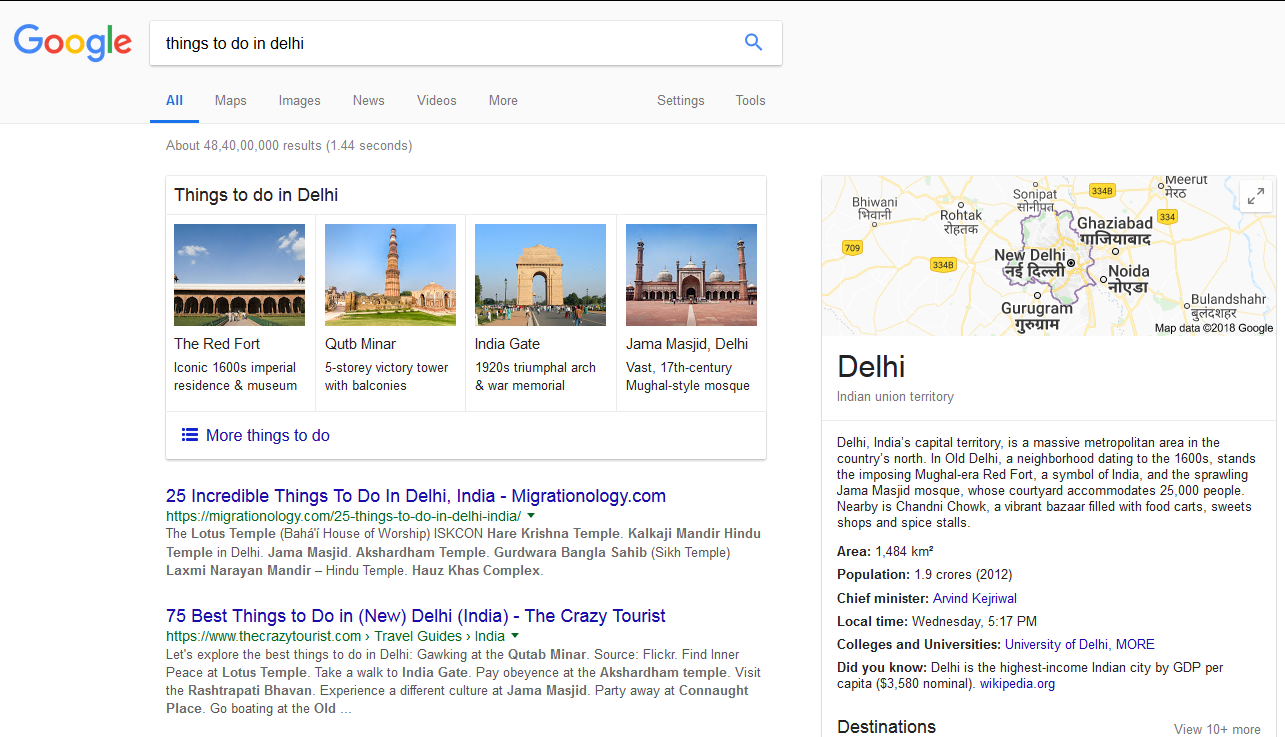Click the Population label in knowledge panel
The width and height of the screenshot is (1285, 737).
point(874,575)
